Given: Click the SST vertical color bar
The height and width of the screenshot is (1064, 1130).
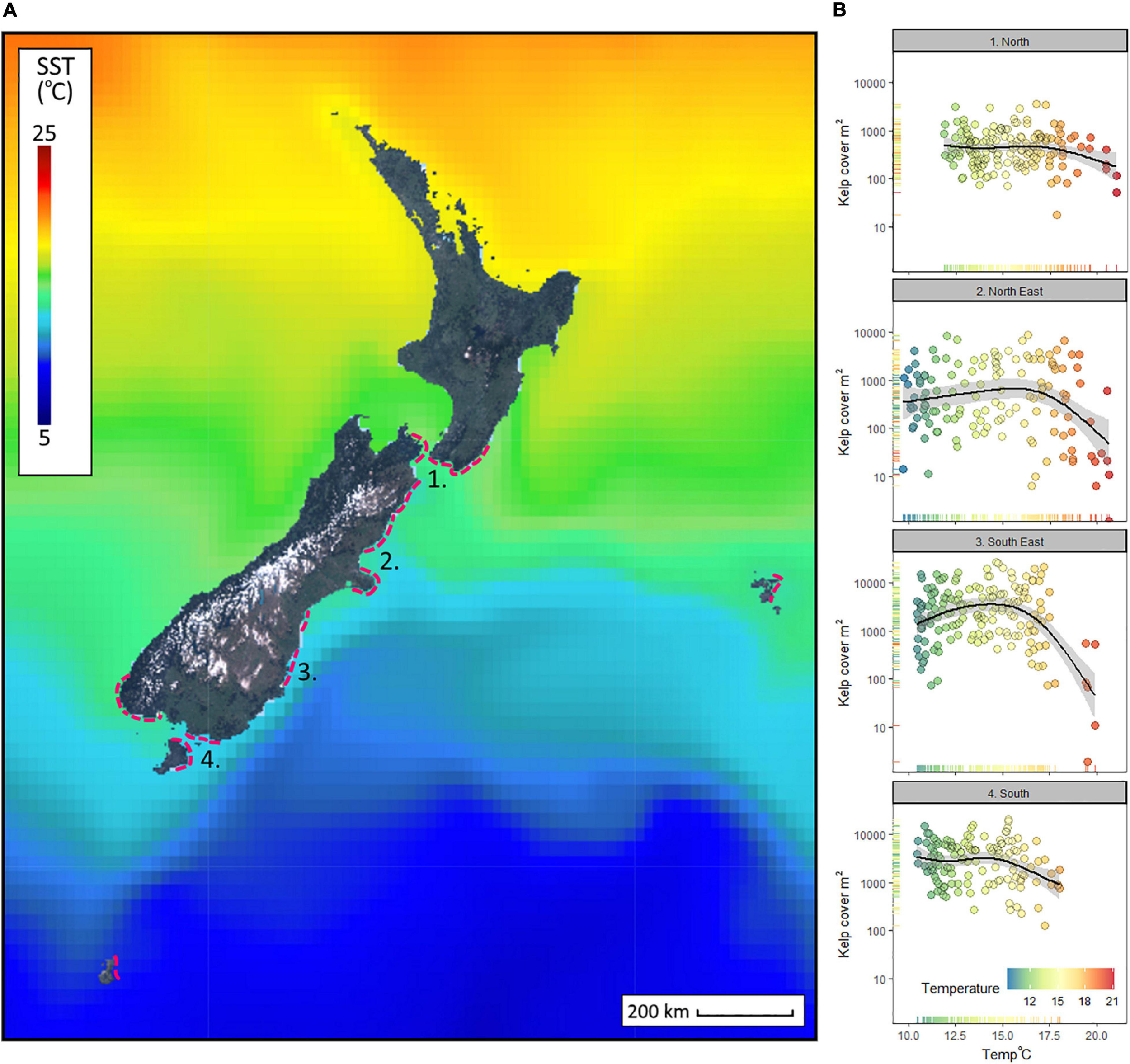Looking at the screenshot, I should [44, 284].
